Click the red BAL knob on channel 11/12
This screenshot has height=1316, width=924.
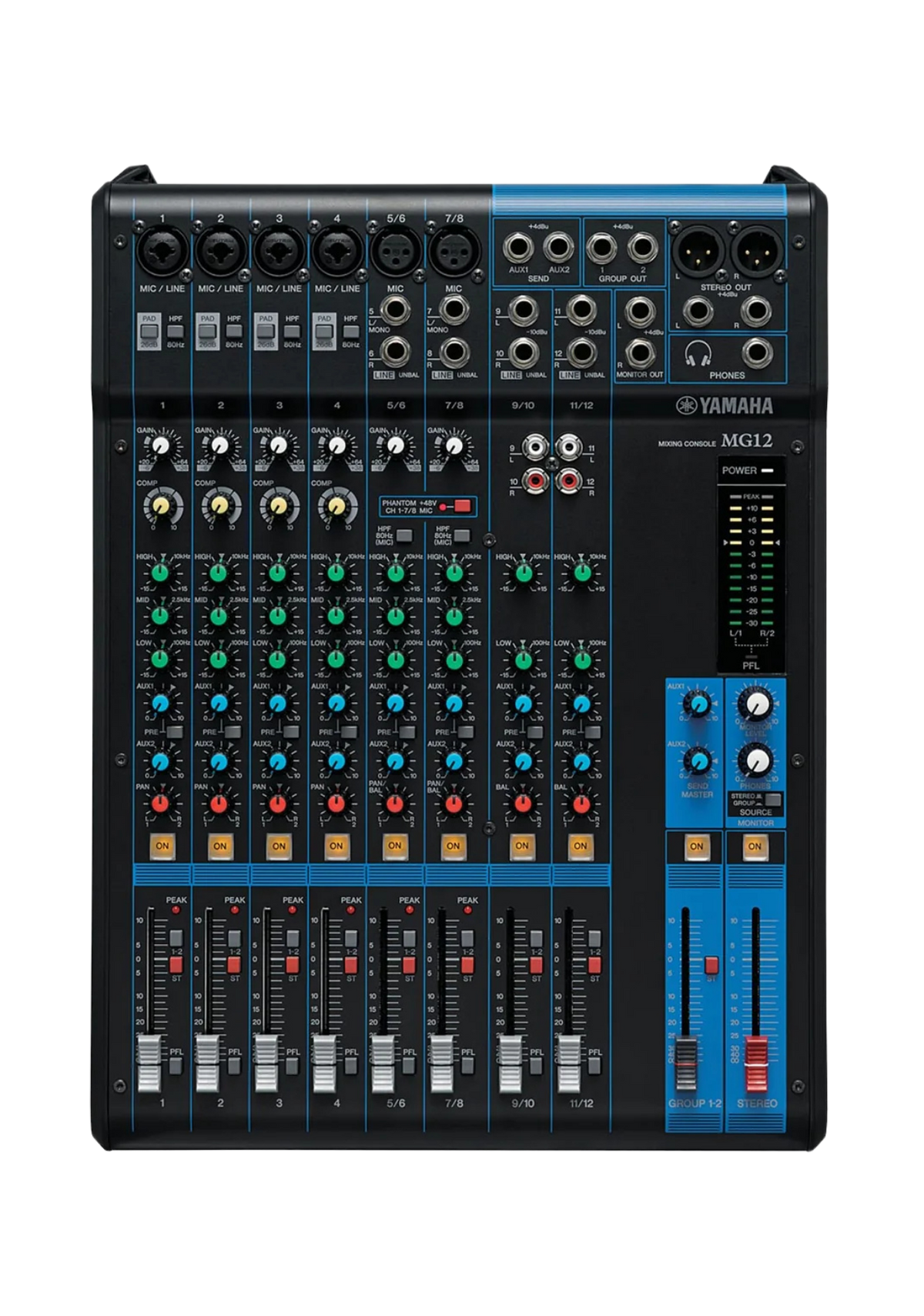581,804
